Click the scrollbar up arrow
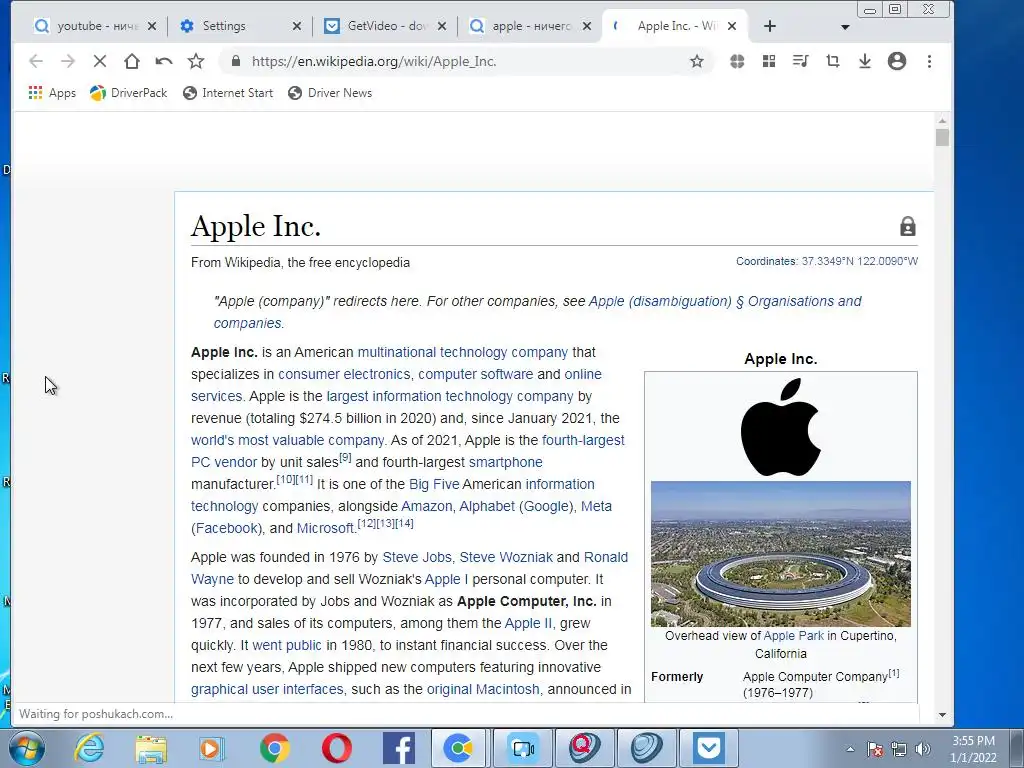Viewport: 1024px width, 768px height. point(942,120)
